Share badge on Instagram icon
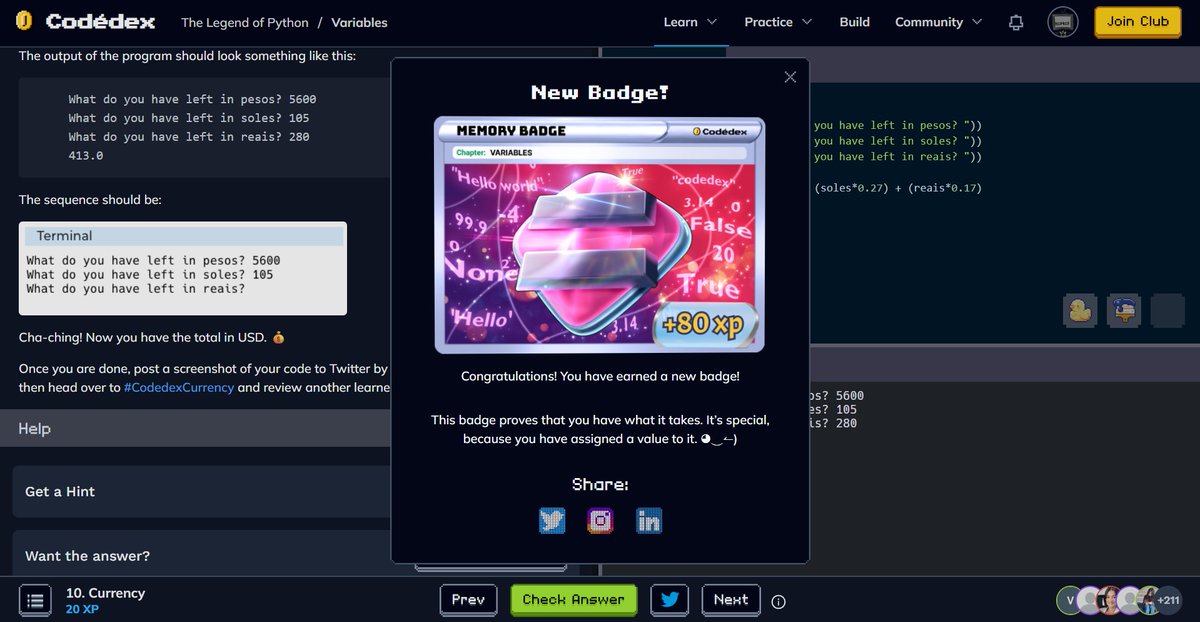This screenshot has width=1200, height=622. 600,521
